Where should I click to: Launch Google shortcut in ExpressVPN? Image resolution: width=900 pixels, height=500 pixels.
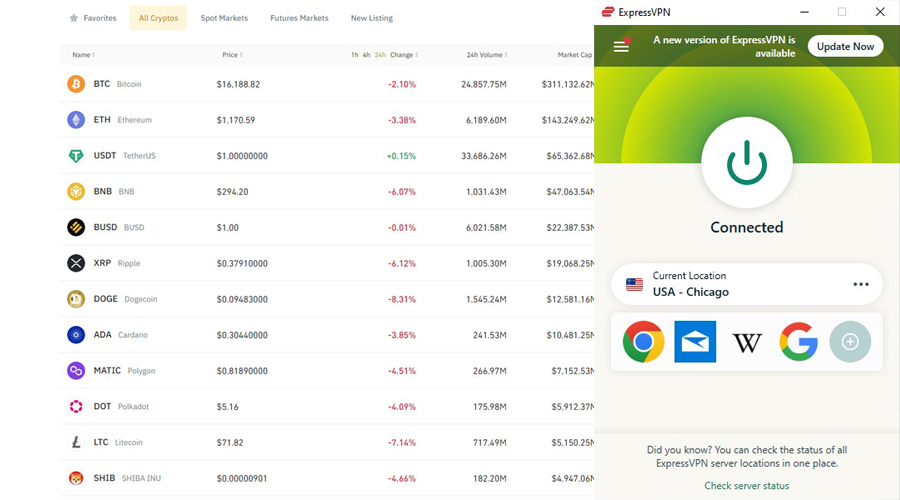[798, 342]
